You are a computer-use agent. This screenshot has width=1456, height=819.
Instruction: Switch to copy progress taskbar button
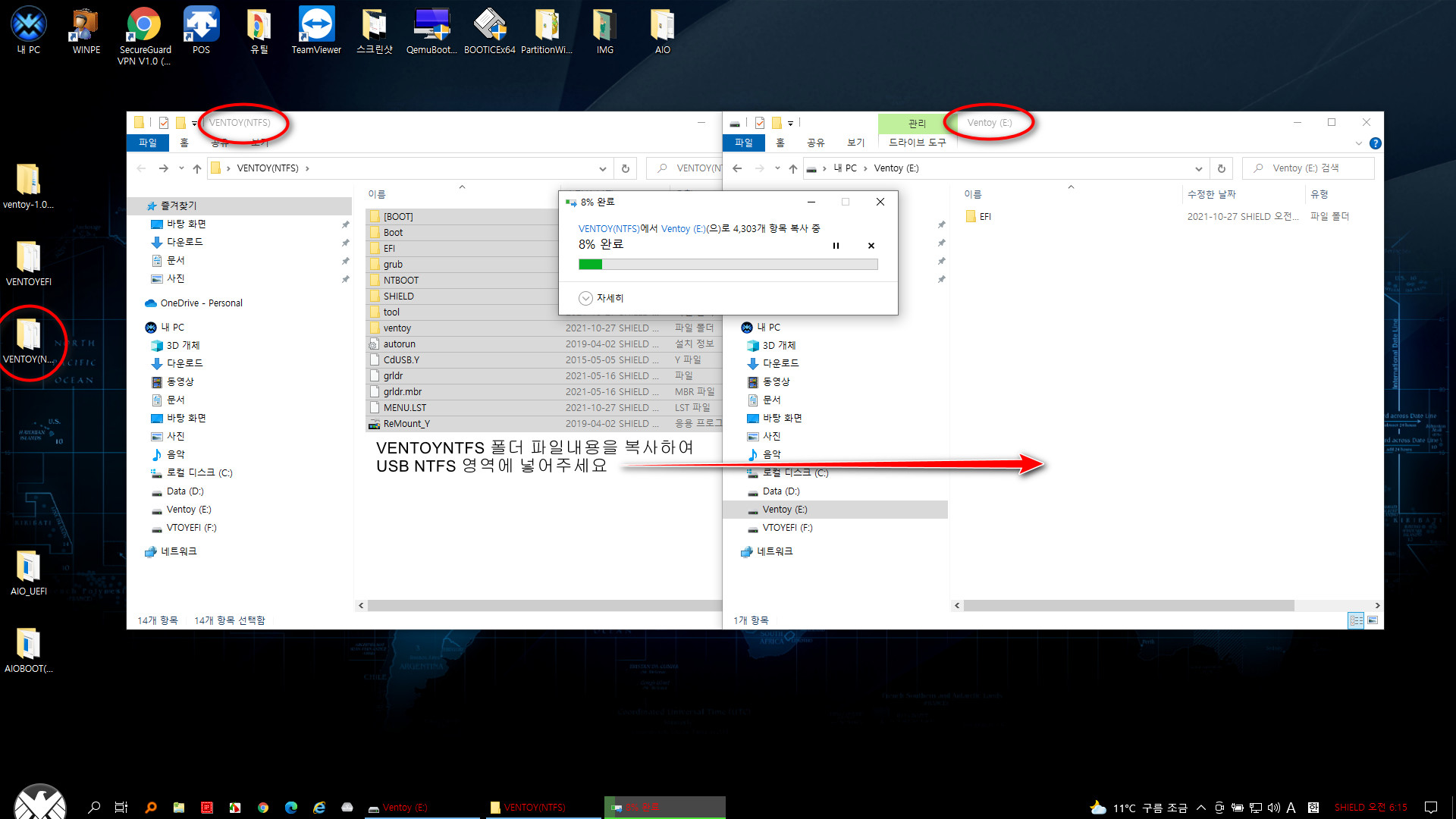pos(665,808)
